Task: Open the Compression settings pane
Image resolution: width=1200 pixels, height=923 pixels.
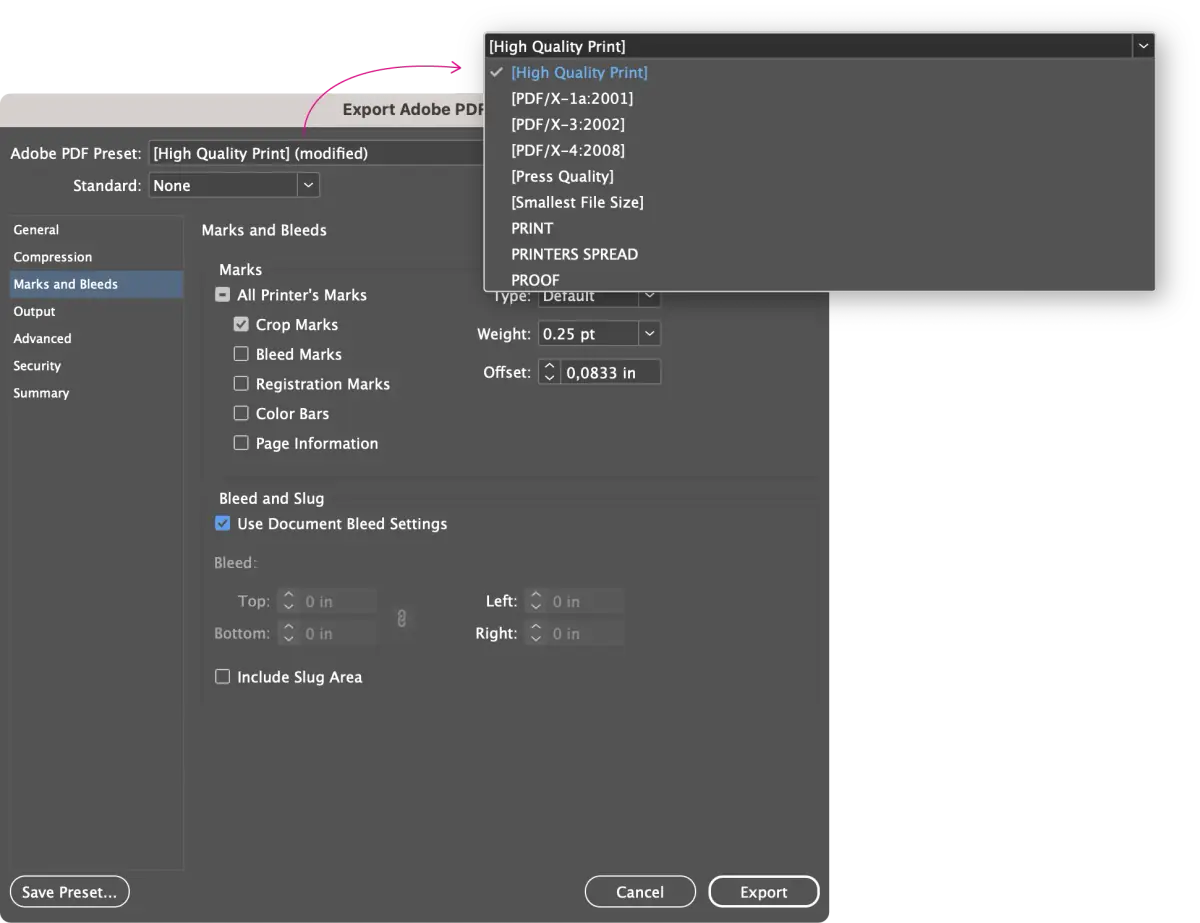Action: pos(96,257)
